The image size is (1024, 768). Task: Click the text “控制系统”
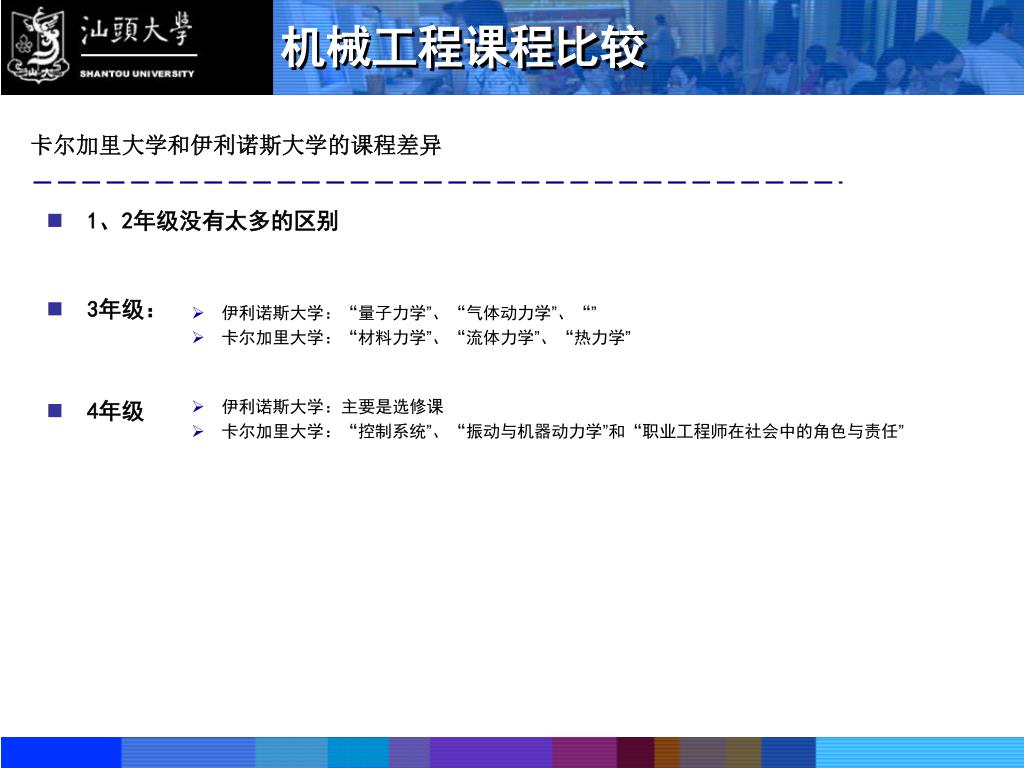click(391, 431)
